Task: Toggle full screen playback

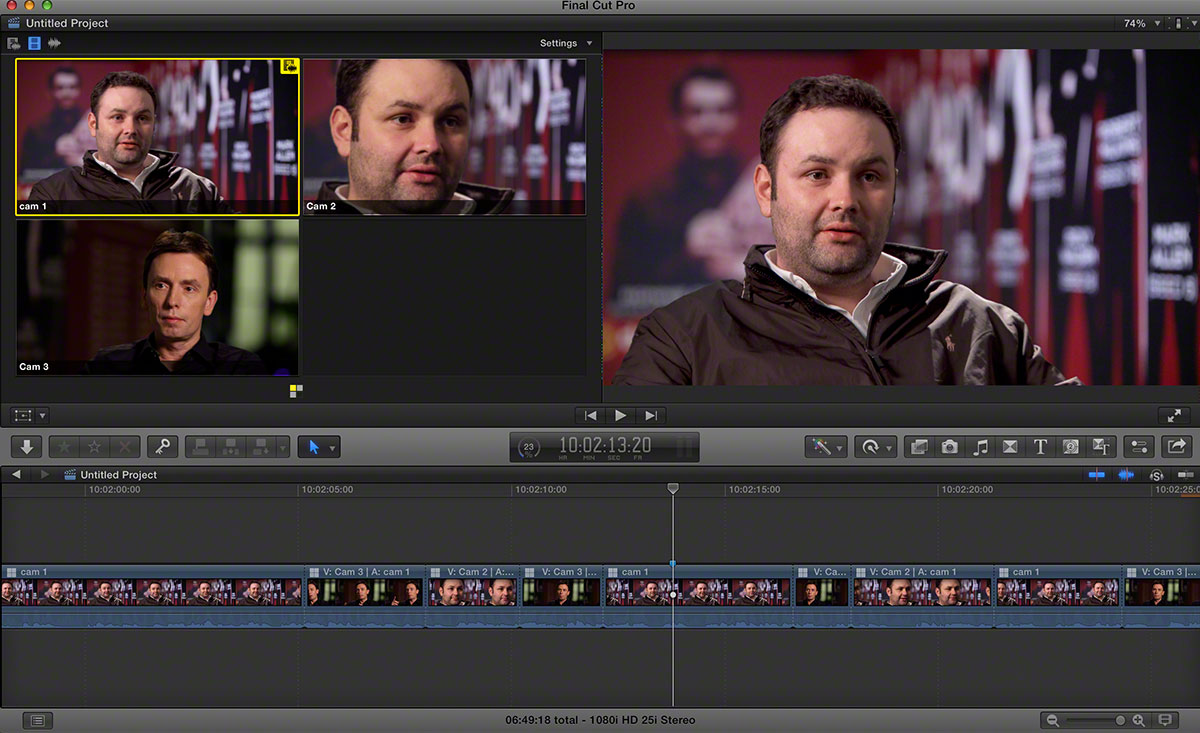Action: click(1173, 415)
